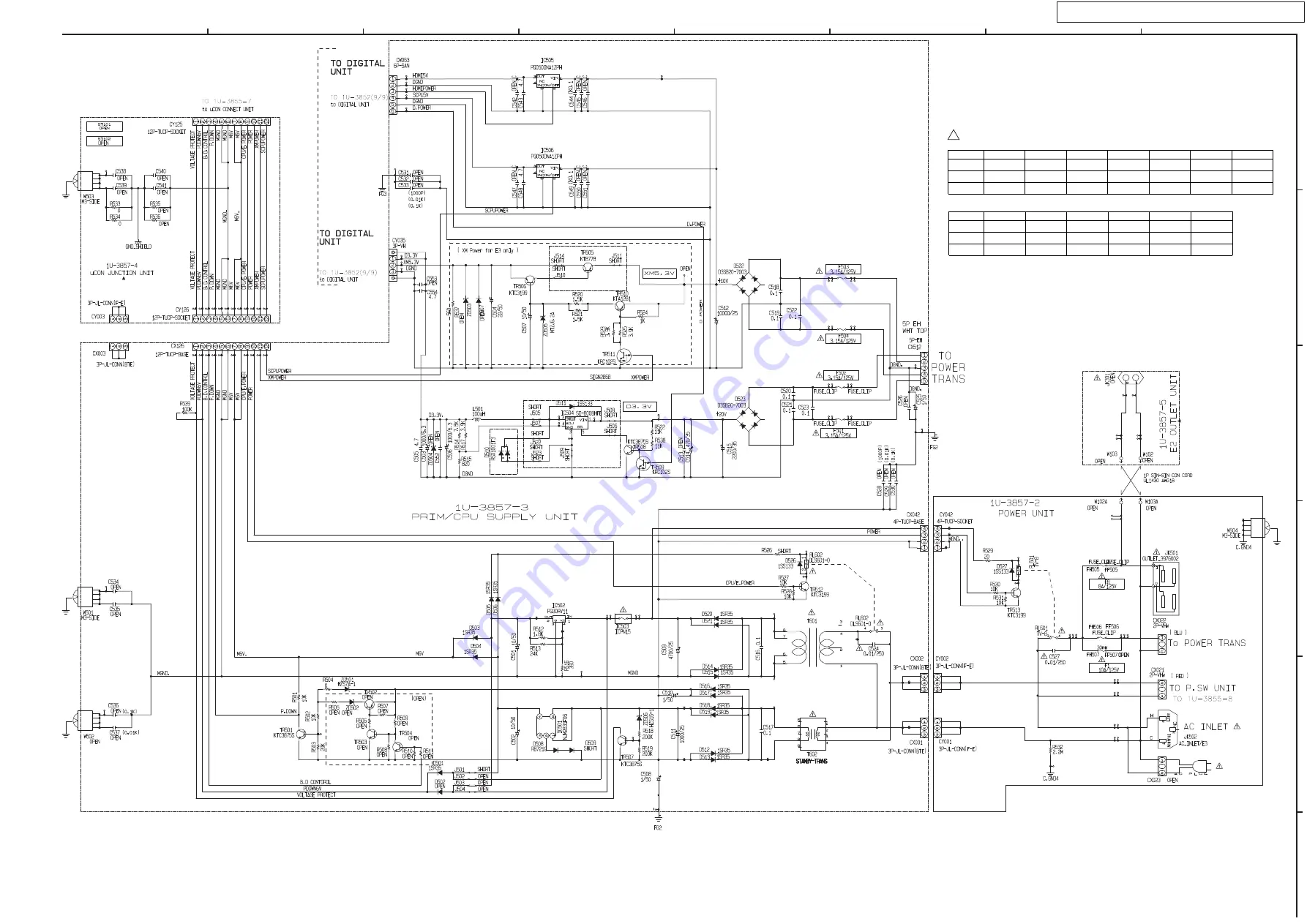Click the empty title box at top right
This screenshot has width=1307, height=924.
pyautogui.click(x=1180, y=12)
